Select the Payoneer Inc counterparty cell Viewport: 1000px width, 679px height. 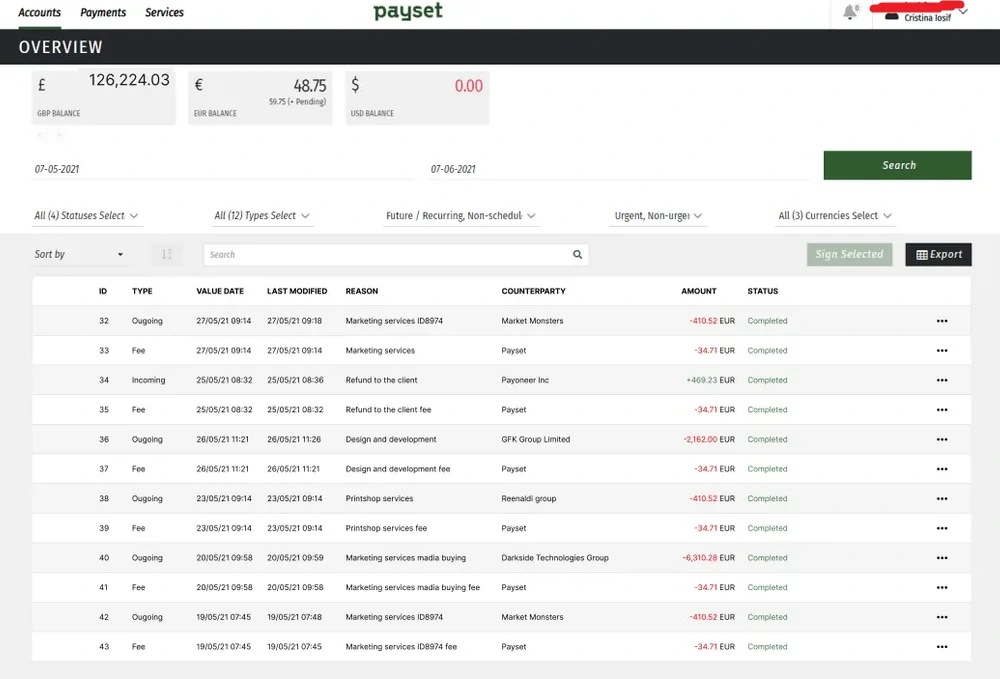pyautogui.click(x=525, y=380)
